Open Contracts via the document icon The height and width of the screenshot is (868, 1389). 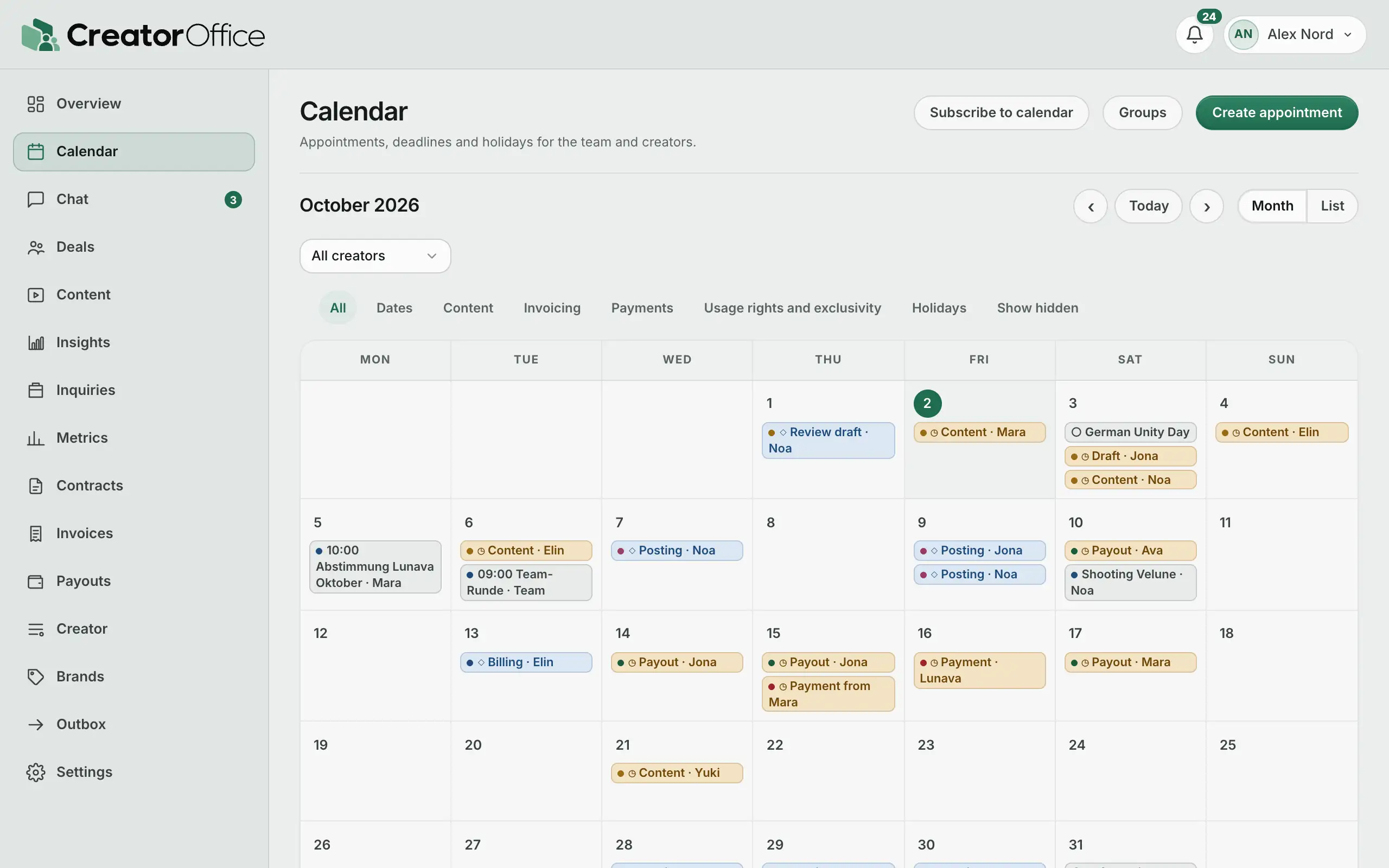pos(36,486)
